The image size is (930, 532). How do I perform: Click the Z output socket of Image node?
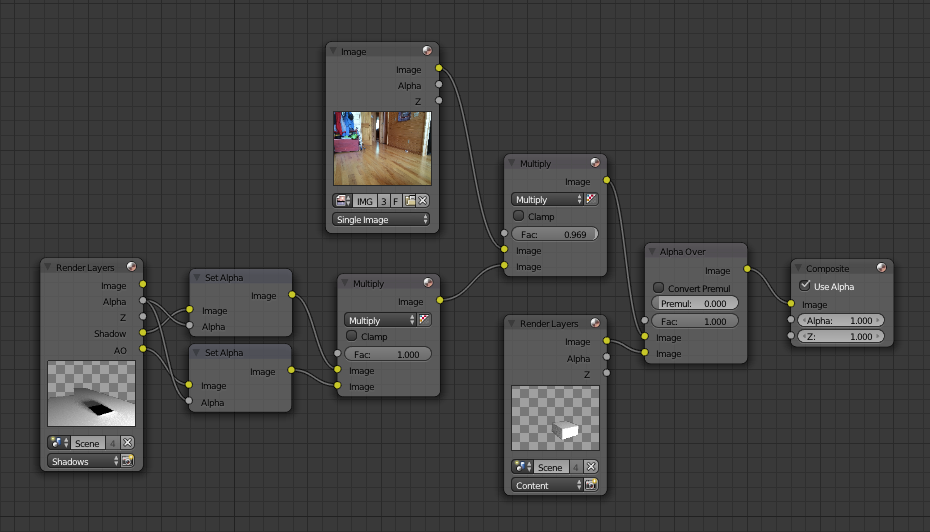click(x=439, y=100)
